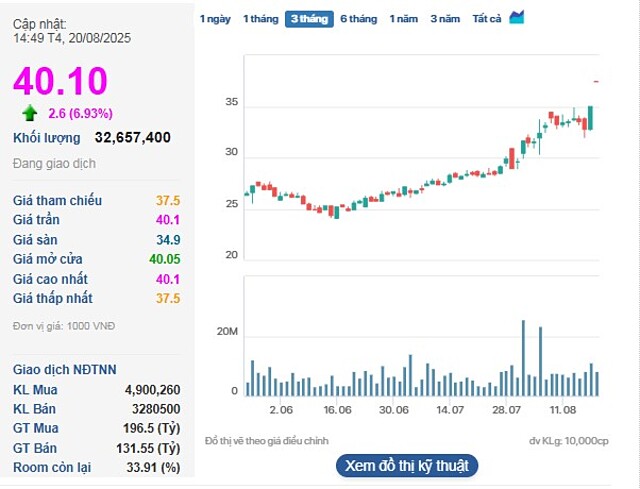The width and height of the screenshot is (640, 489).
Task: Select the highlighted 3 tháng tab
Action: [x=309, y=19]
